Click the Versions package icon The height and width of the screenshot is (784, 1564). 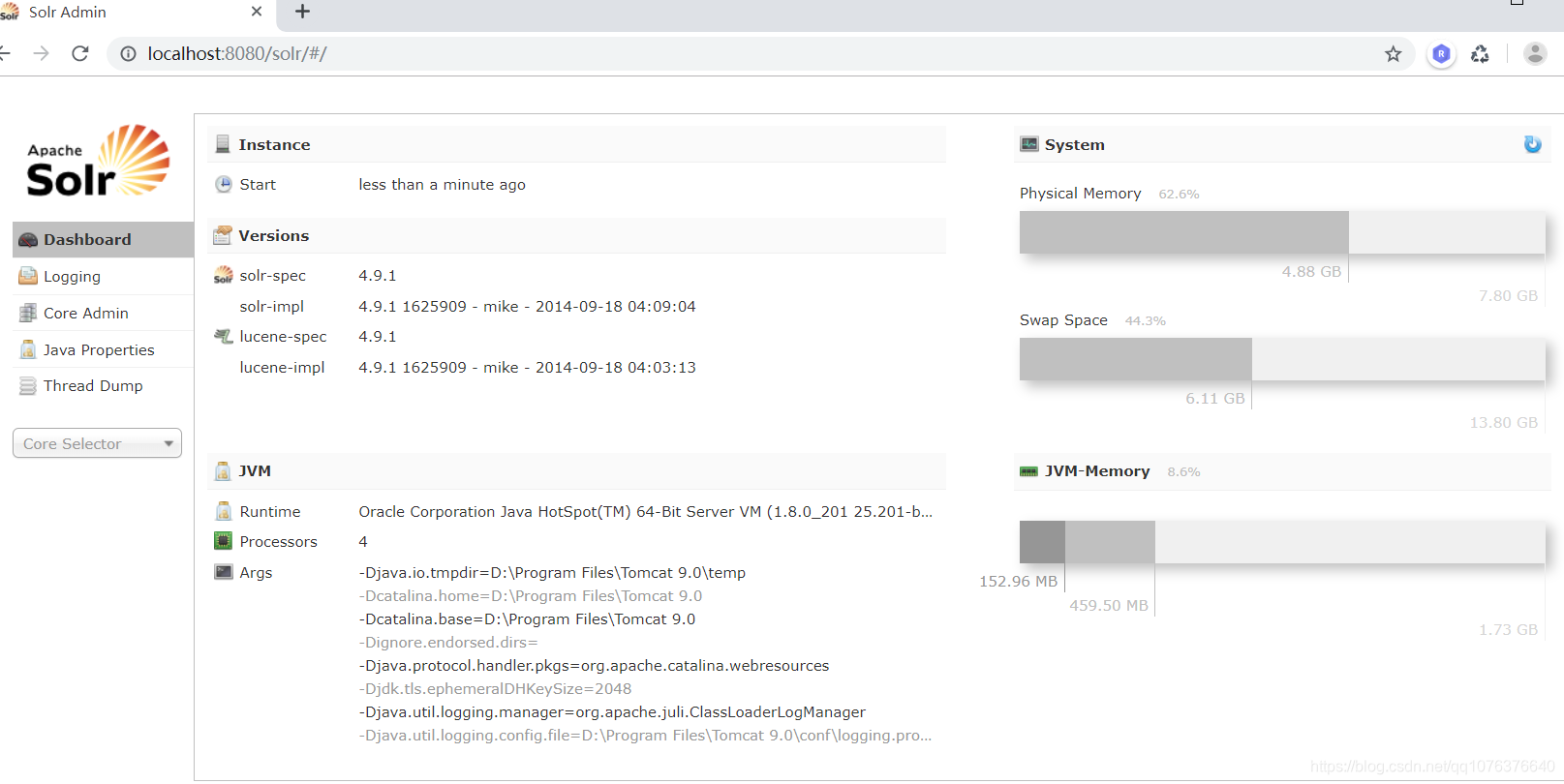click(223, 235)
